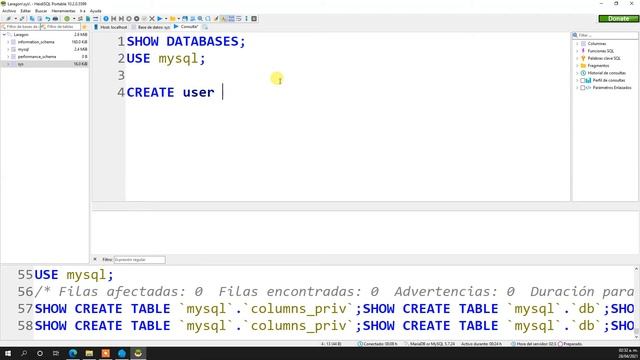This screenshot has height=360, width=640.
Task: Collapse the Laragon session node
Action: [4, 35]
